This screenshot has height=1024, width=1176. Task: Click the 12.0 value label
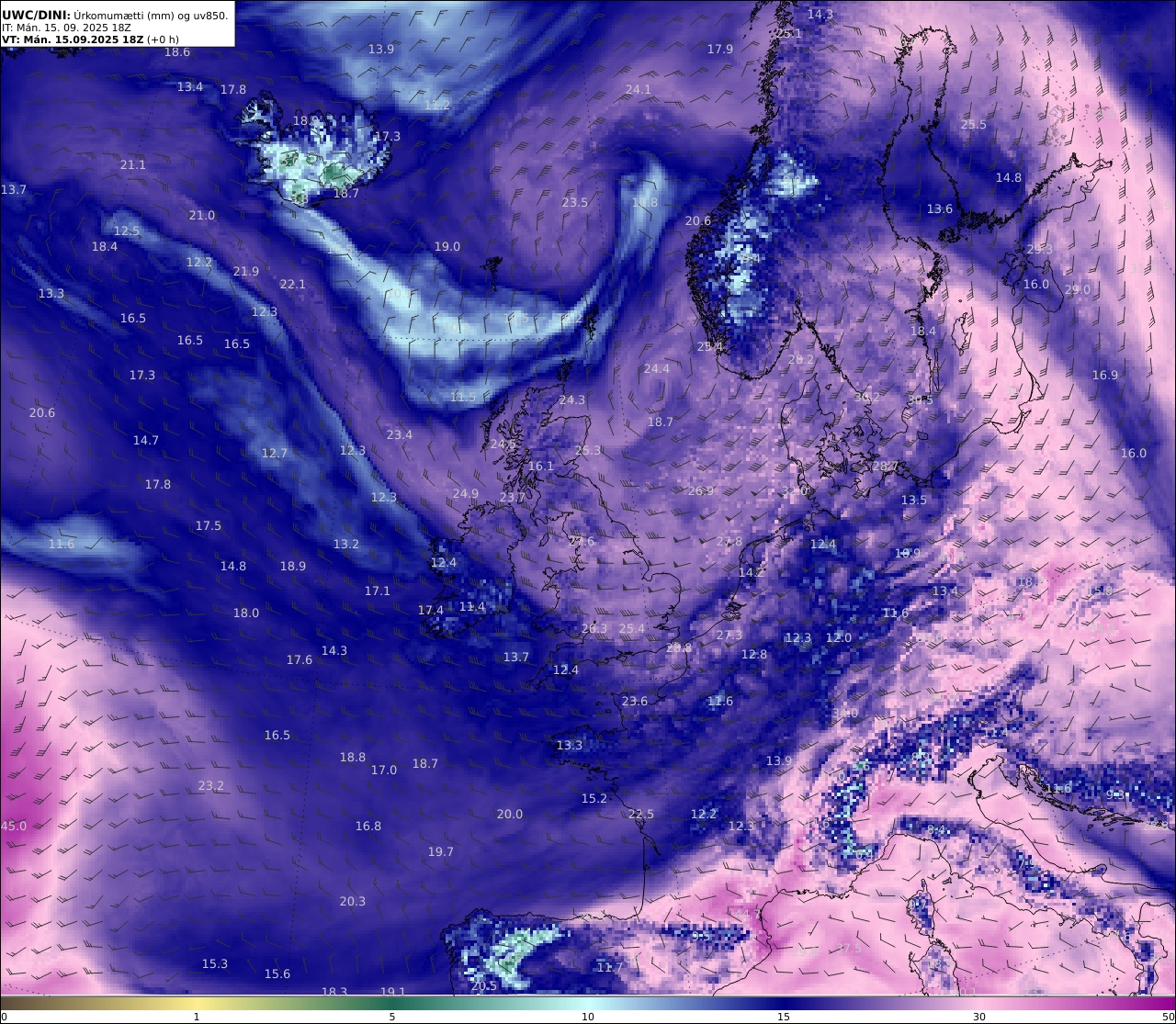click(838, 638)
